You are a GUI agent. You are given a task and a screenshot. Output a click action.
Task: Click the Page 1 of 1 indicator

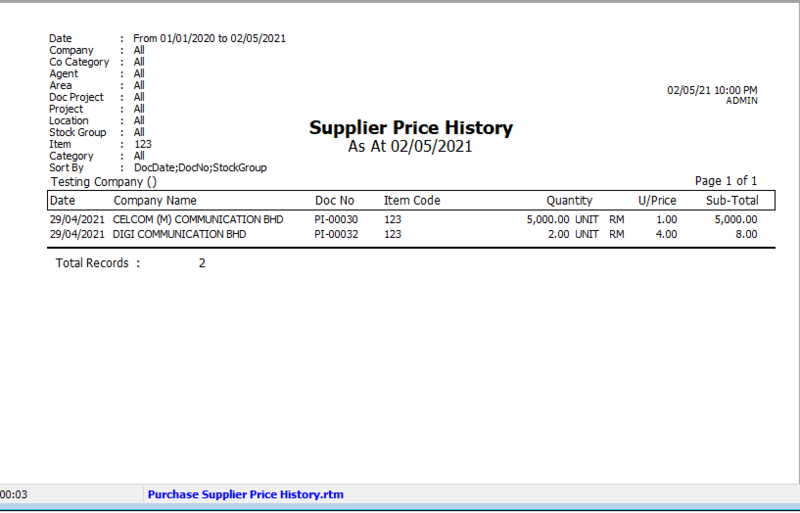coord(726,181)
